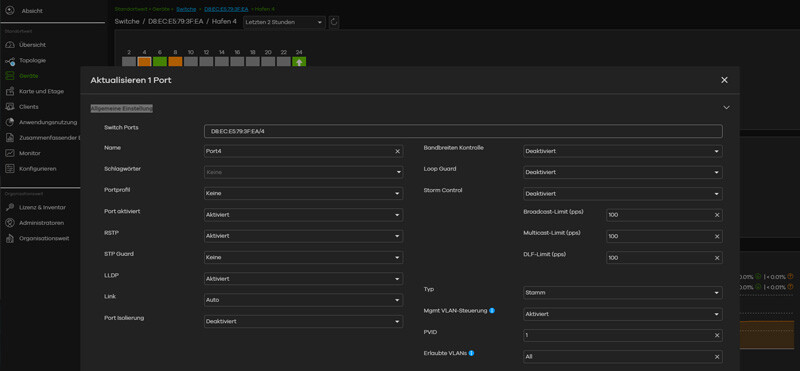The height and width of the screenshot is (371, 800).
Task: Clear the PVID field value
Action: (717, 335)
